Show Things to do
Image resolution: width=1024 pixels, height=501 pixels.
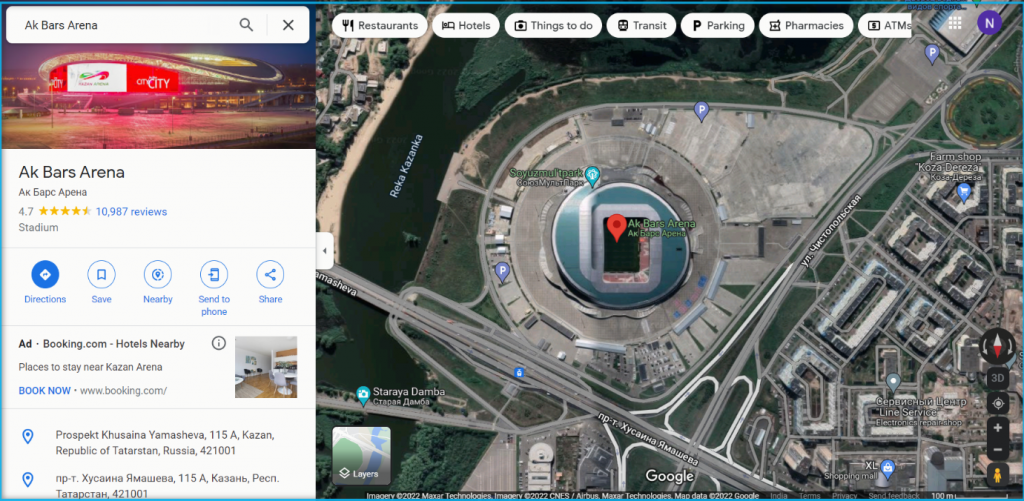coord(552,25)
